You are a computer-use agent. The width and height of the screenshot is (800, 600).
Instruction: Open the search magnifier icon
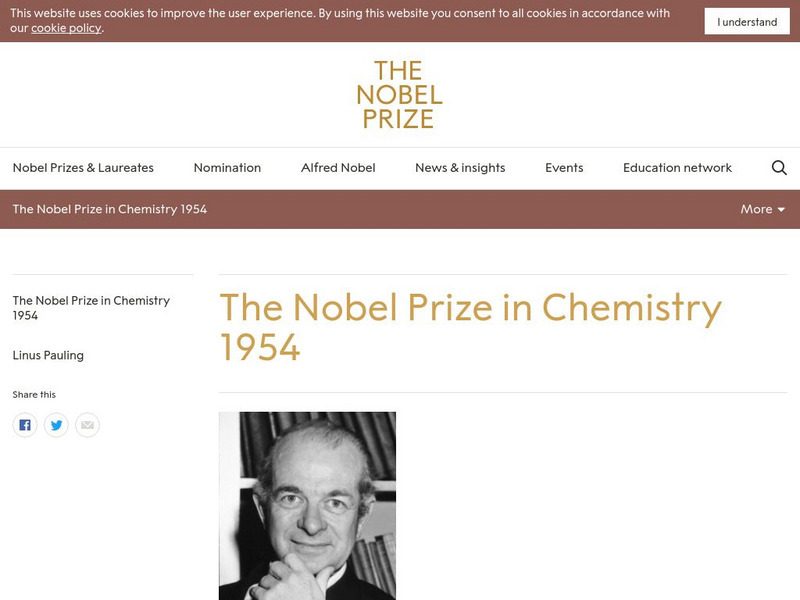coord(779,168)
